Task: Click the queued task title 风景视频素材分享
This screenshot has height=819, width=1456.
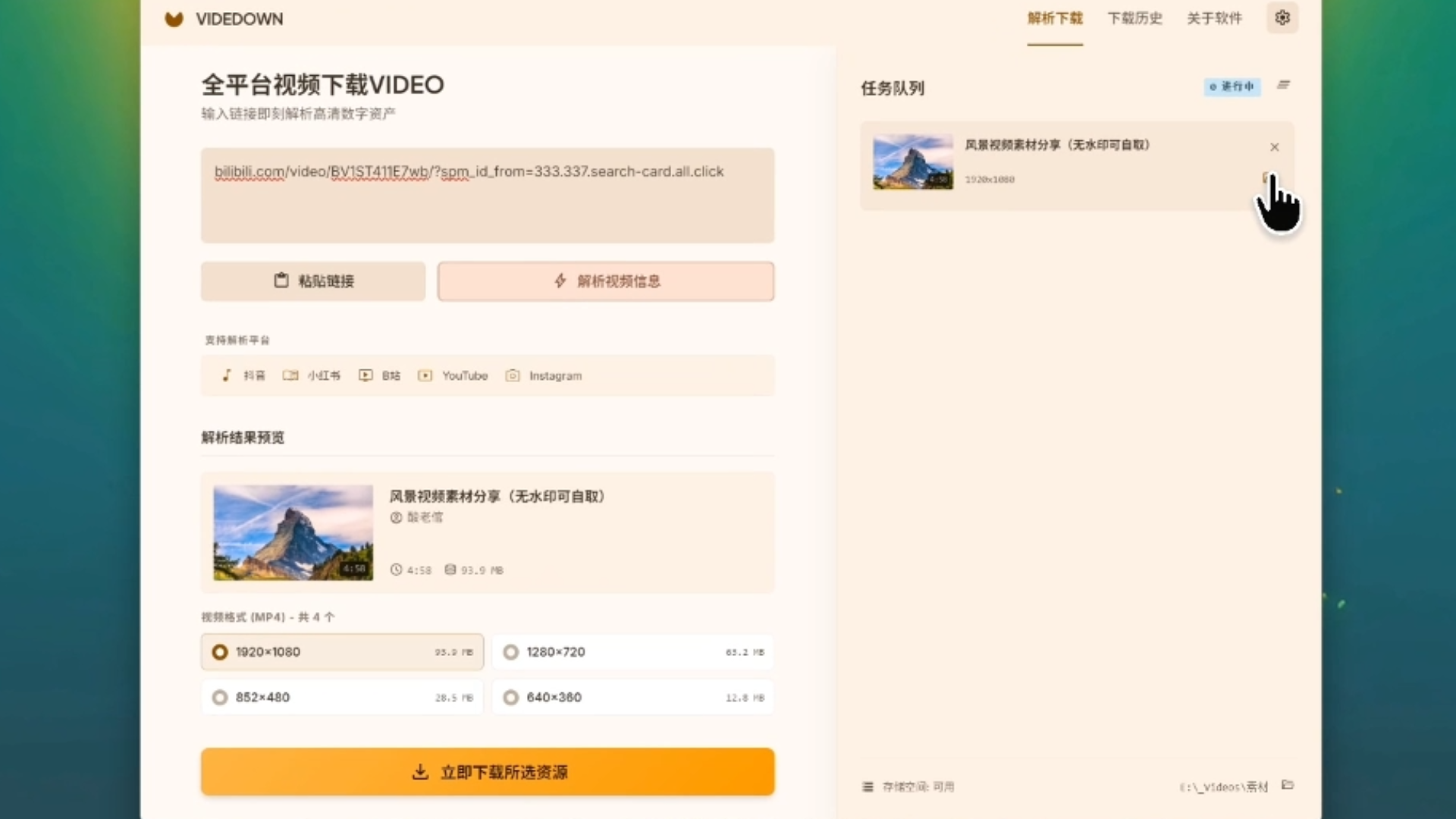Action: coord(1057,145)
